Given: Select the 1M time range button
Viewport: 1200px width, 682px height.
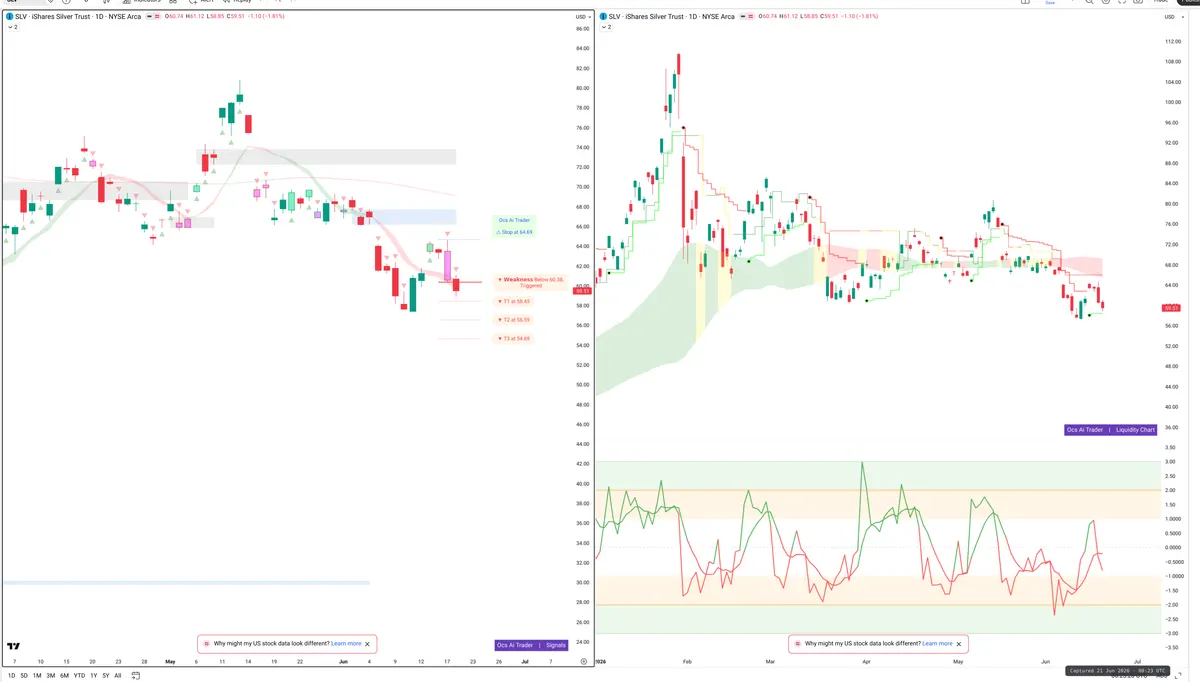Looking at the screenshot, I should [x=37, y=676].
